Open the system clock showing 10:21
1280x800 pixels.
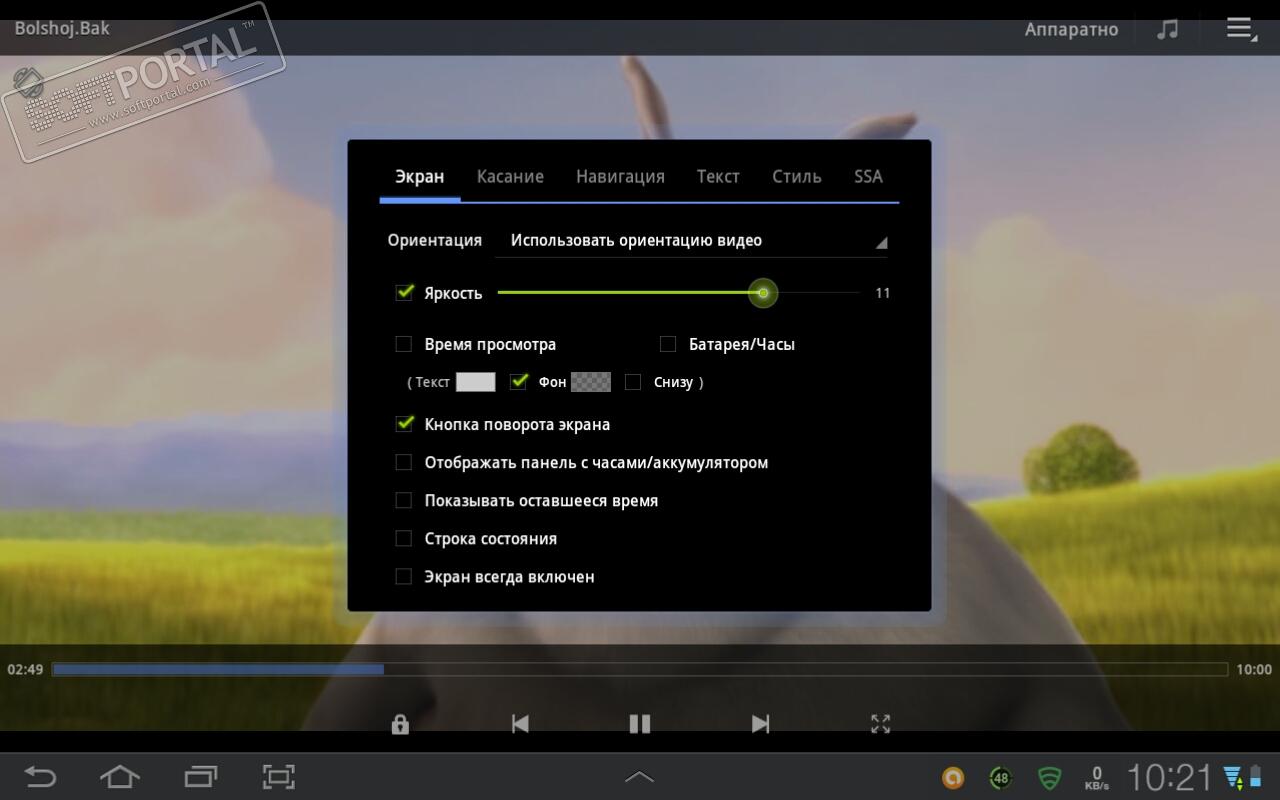[x=1169, y=777]
